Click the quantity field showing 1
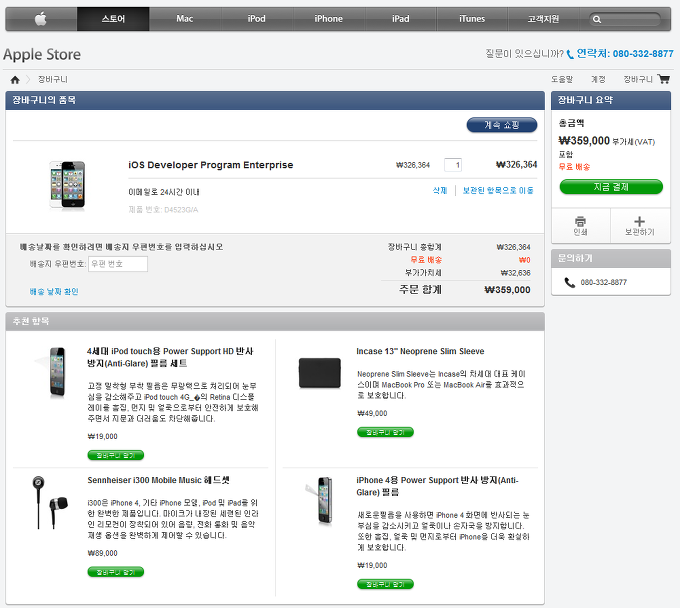The width and height of the screenshot is (680, 608). pyautogui.click(x=453, y=165)
